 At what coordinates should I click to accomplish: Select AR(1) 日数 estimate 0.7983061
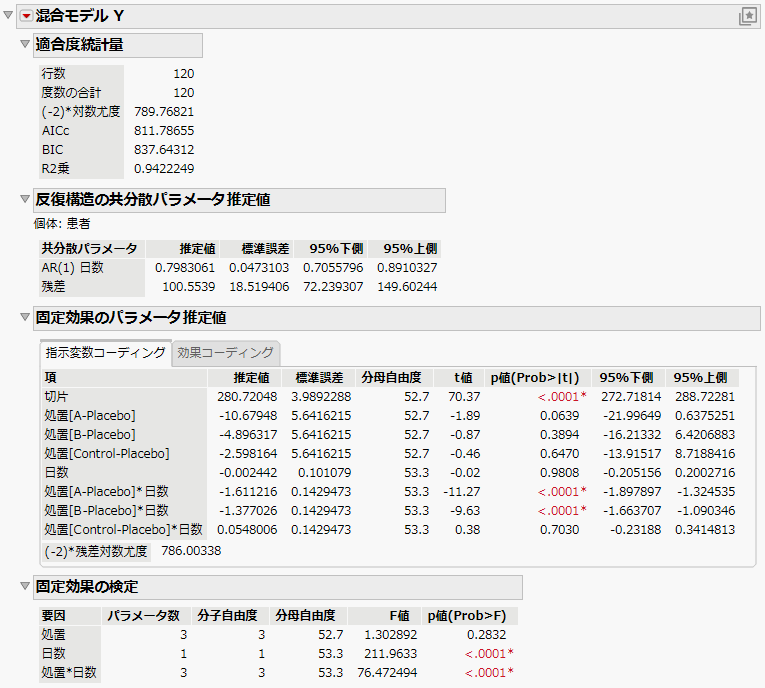tap(185, 268)
